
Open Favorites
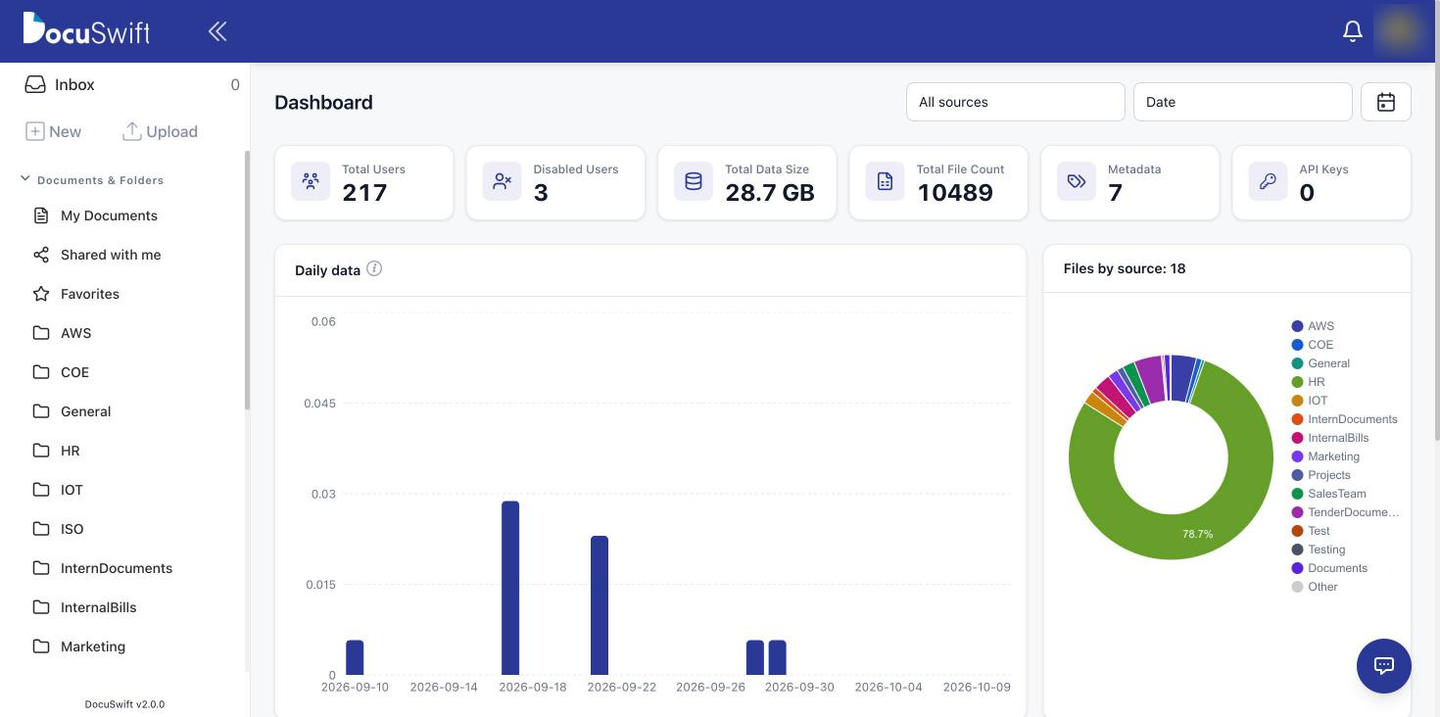(90, 294)
